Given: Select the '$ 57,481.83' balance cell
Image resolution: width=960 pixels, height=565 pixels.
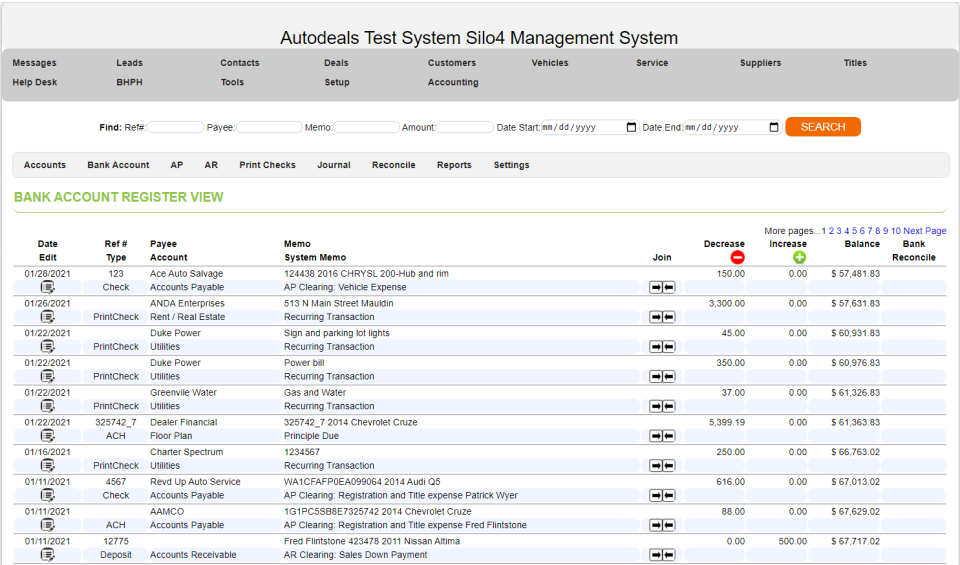Looking at the screenshot, I should [x=855, y=274].
